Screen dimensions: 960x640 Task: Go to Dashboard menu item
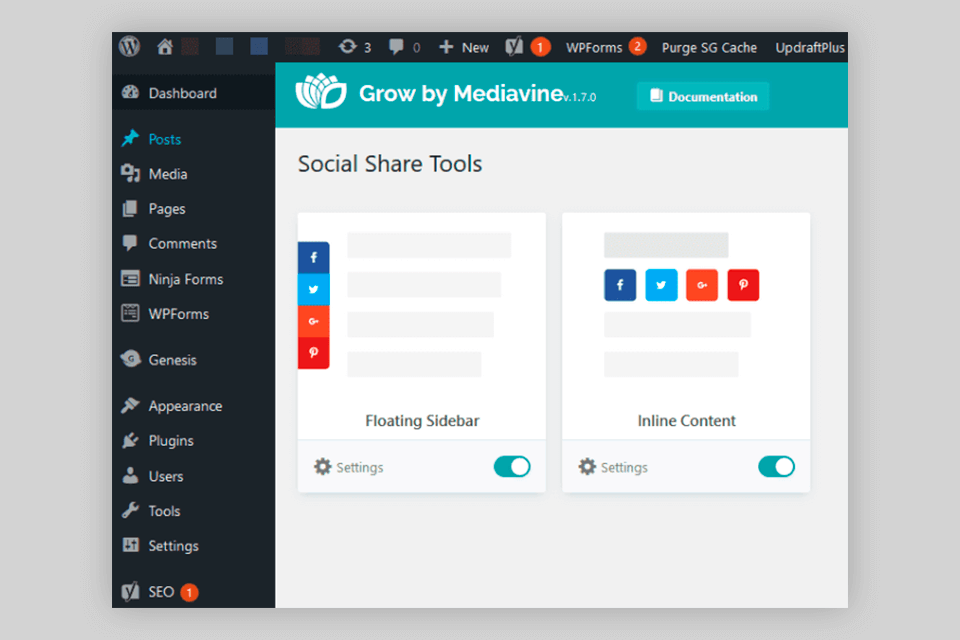(193, 92)
